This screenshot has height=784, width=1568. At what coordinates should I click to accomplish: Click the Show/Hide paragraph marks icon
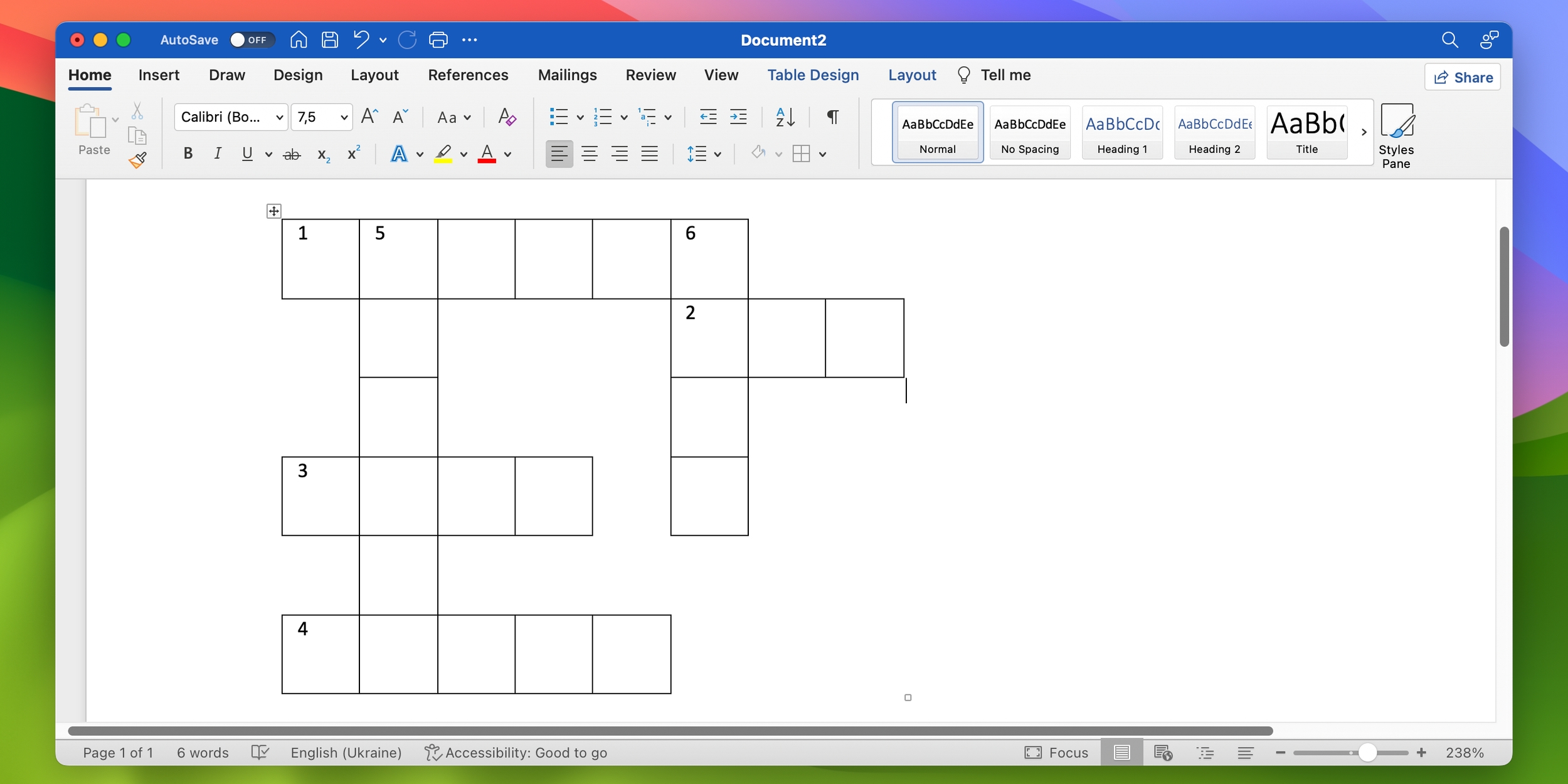[x=832, y=117]
